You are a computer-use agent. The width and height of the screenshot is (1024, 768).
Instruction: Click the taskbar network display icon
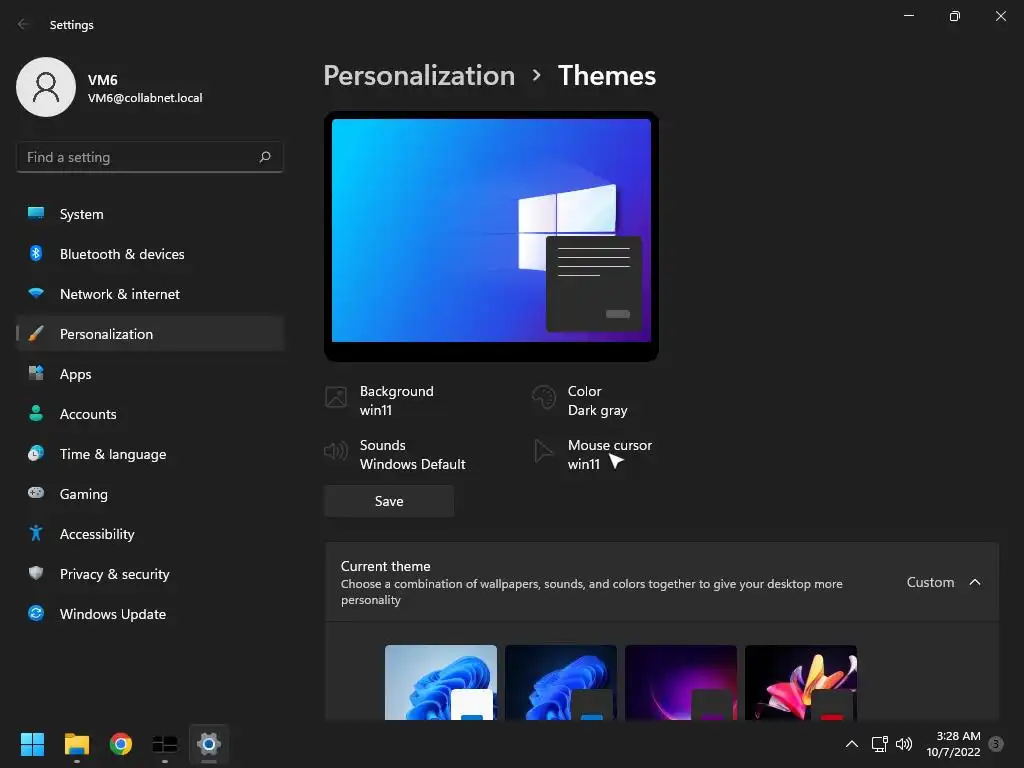point(879,744)
